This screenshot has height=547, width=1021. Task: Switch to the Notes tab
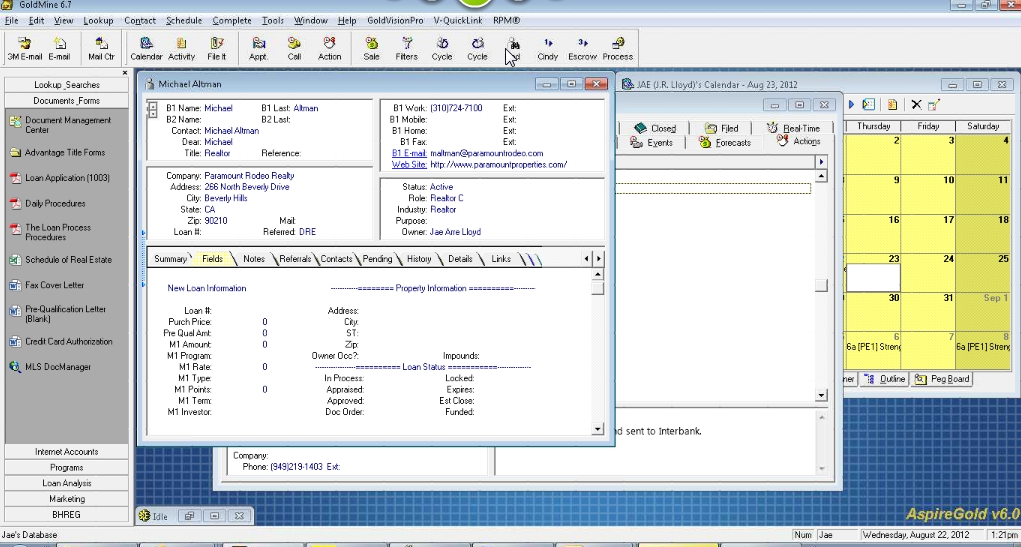point(254,259)
